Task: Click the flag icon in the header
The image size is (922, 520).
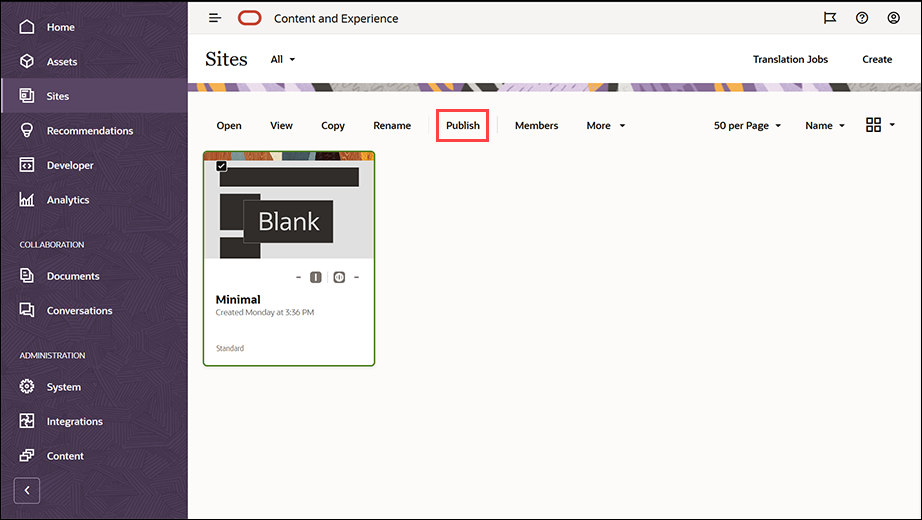Action: tap(830, 18)
